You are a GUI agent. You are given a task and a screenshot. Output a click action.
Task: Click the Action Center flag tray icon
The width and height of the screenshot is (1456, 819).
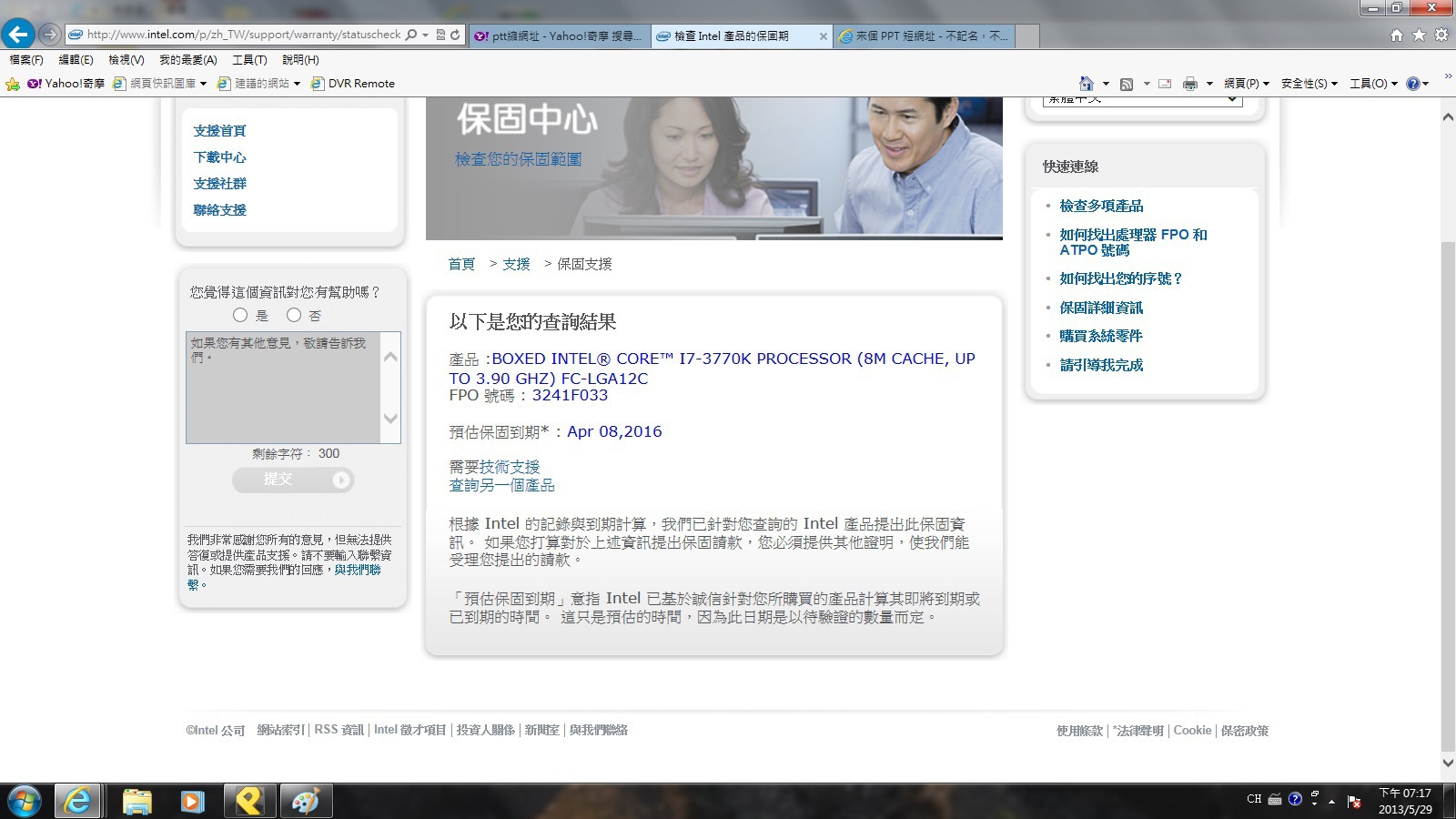[1354, 801]
